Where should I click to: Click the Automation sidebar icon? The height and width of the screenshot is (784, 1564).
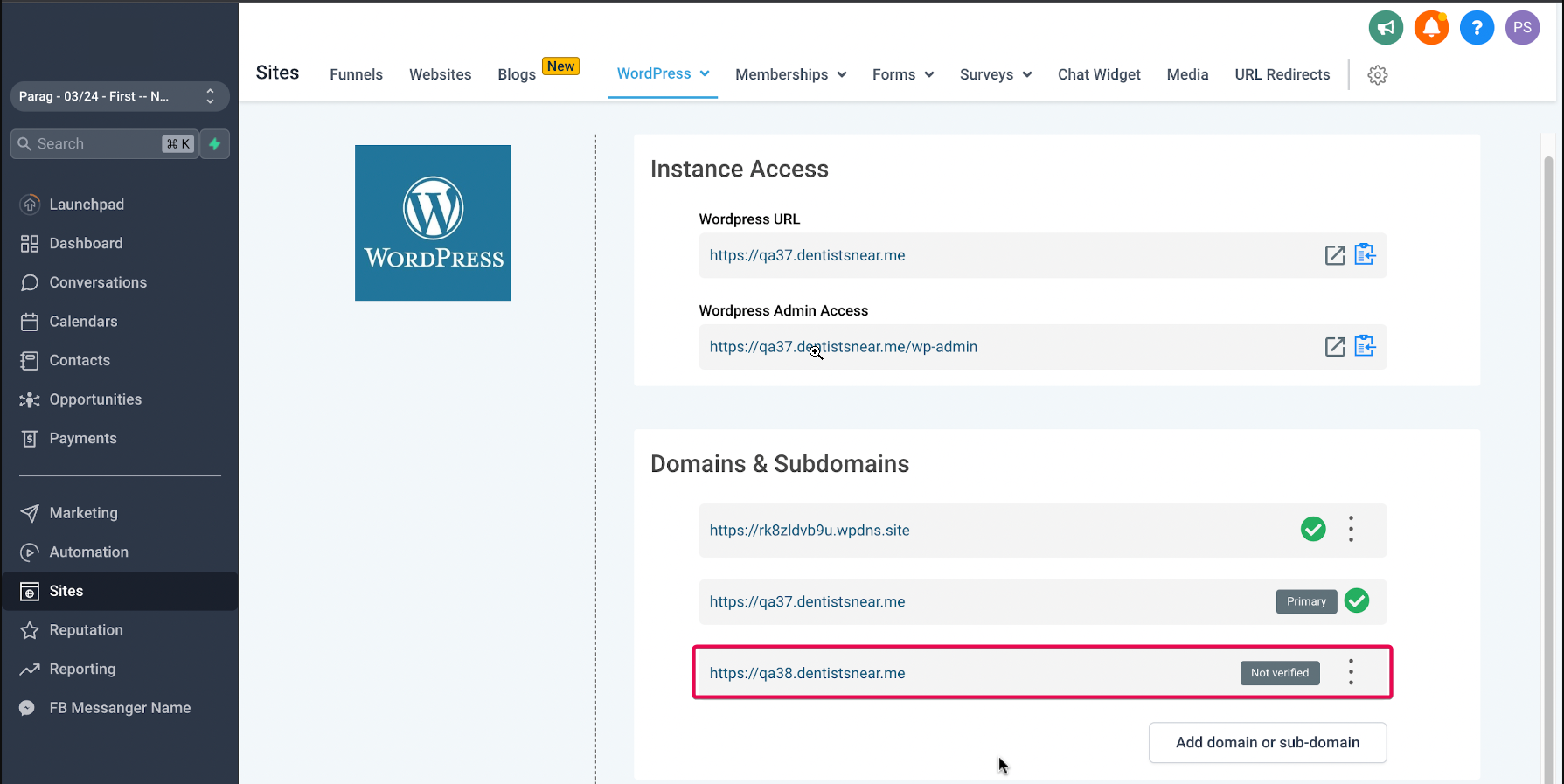click(x=30, y=552)
